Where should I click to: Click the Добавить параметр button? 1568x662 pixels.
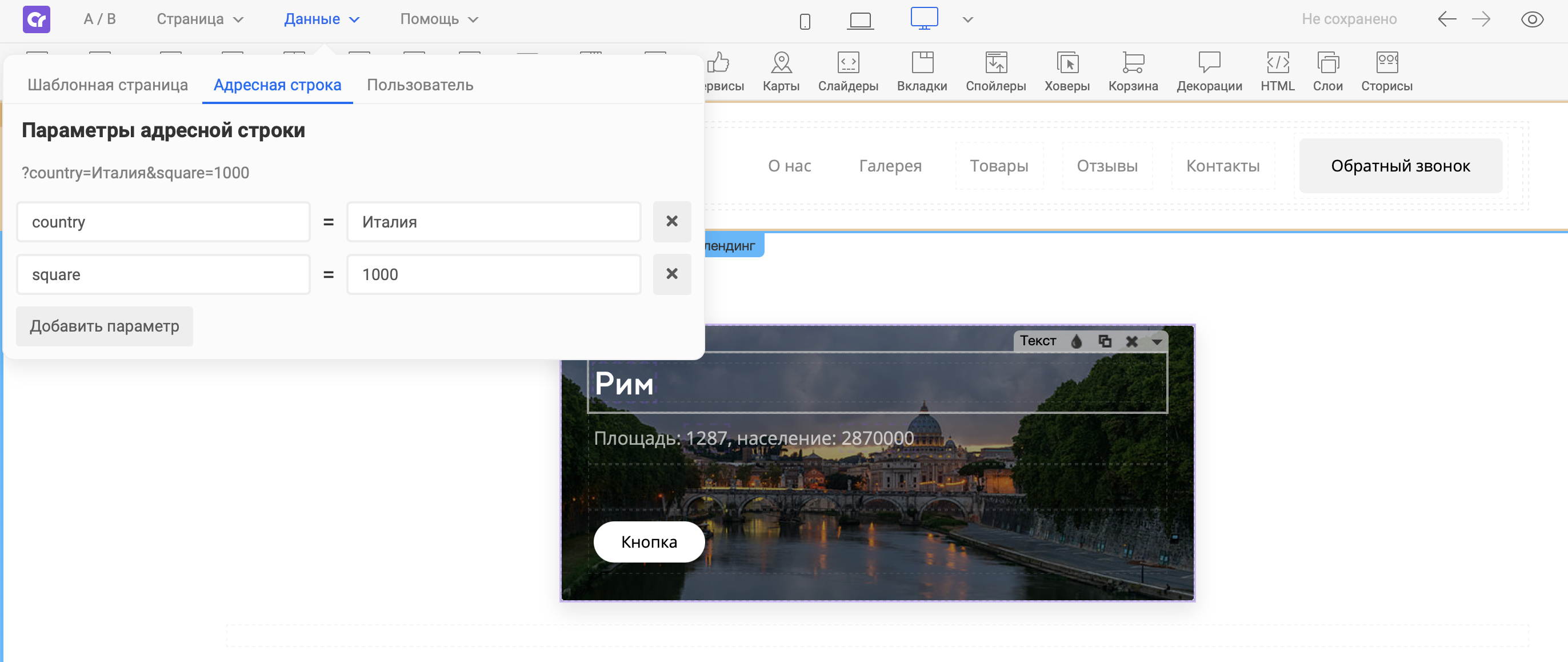click(104, 326)
